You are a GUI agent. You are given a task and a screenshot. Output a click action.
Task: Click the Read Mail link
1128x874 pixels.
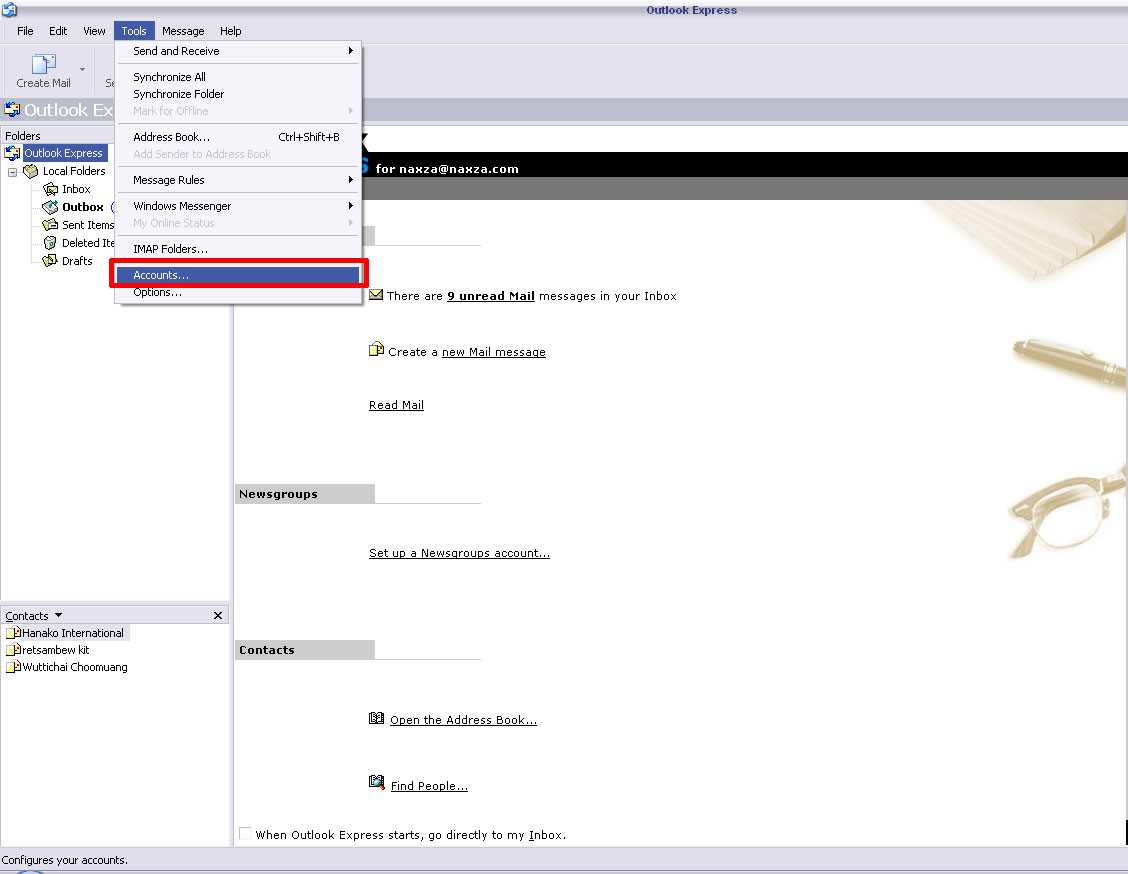[396, 405]
